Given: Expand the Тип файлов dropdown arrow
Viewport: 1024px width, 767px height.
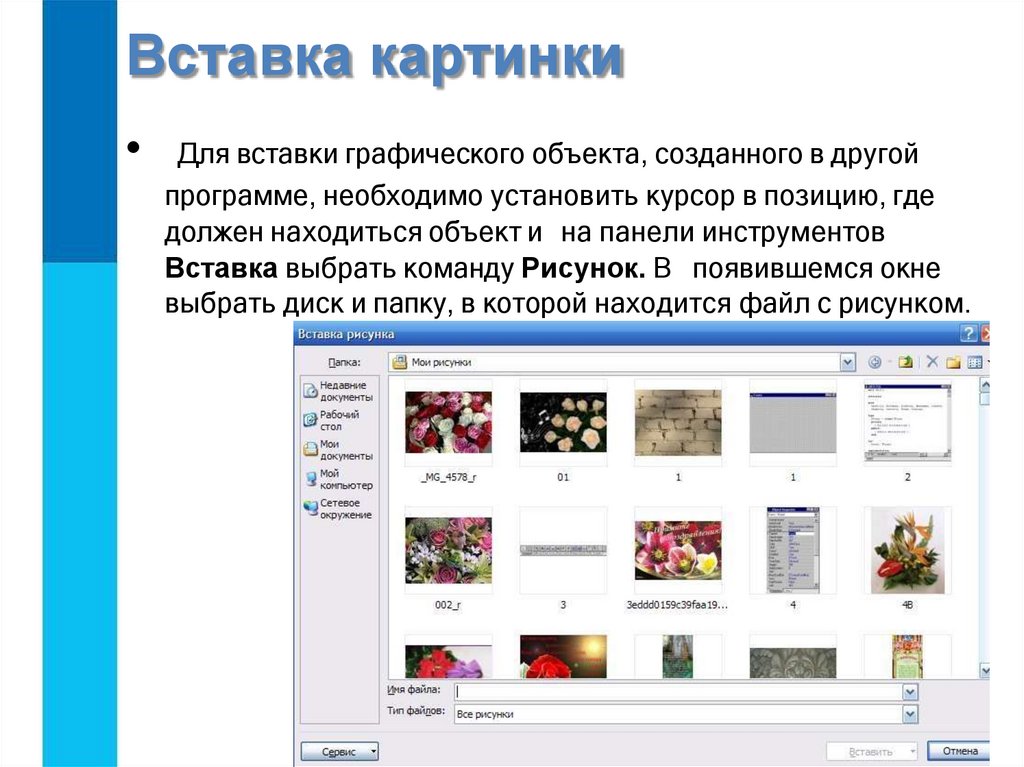Looking at the screenshot, I should [x=910, y=715].
